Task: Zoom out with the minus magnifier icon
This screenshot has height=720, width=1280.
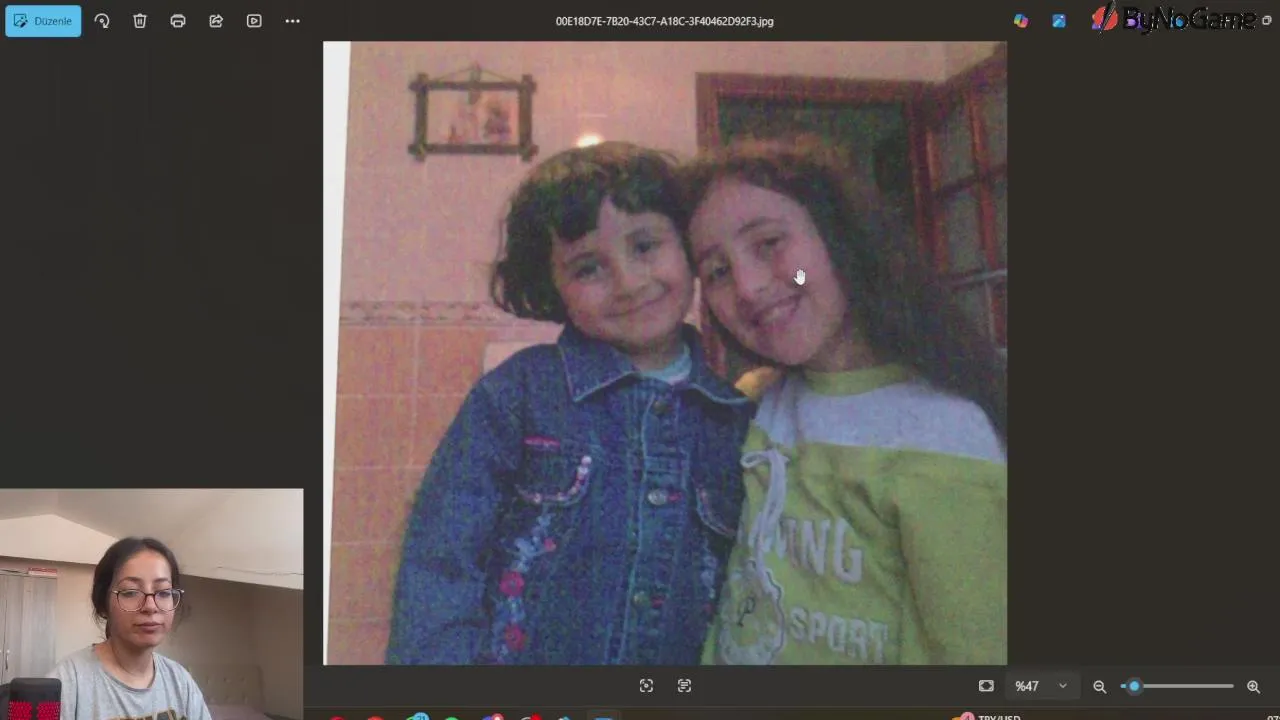Action: (1099, 686)
